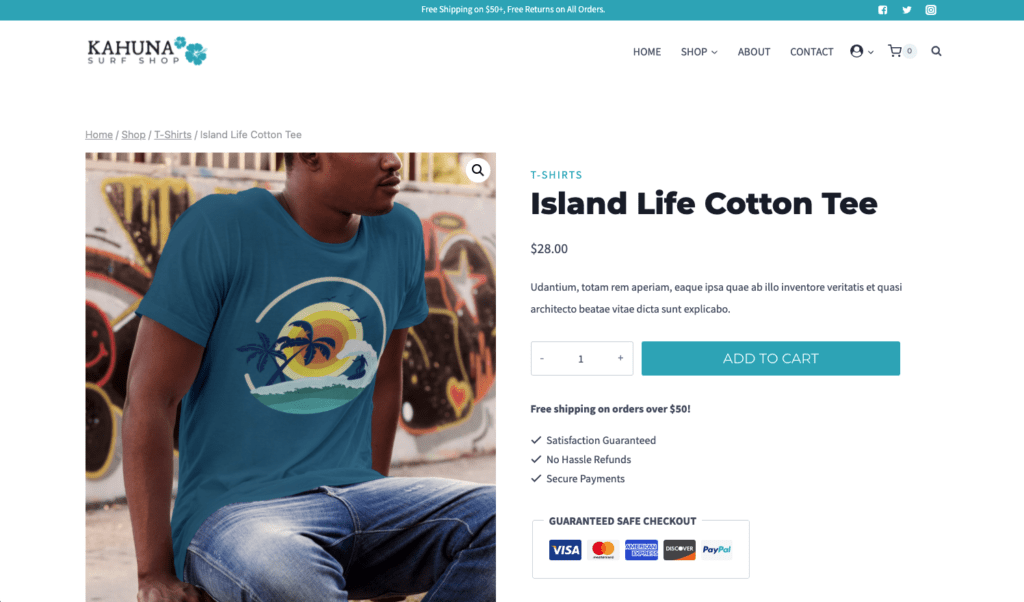Zoom product image with magnifier icon
Image resolution: width=1024 pixels, height=602 pixels.
(478, 170)
